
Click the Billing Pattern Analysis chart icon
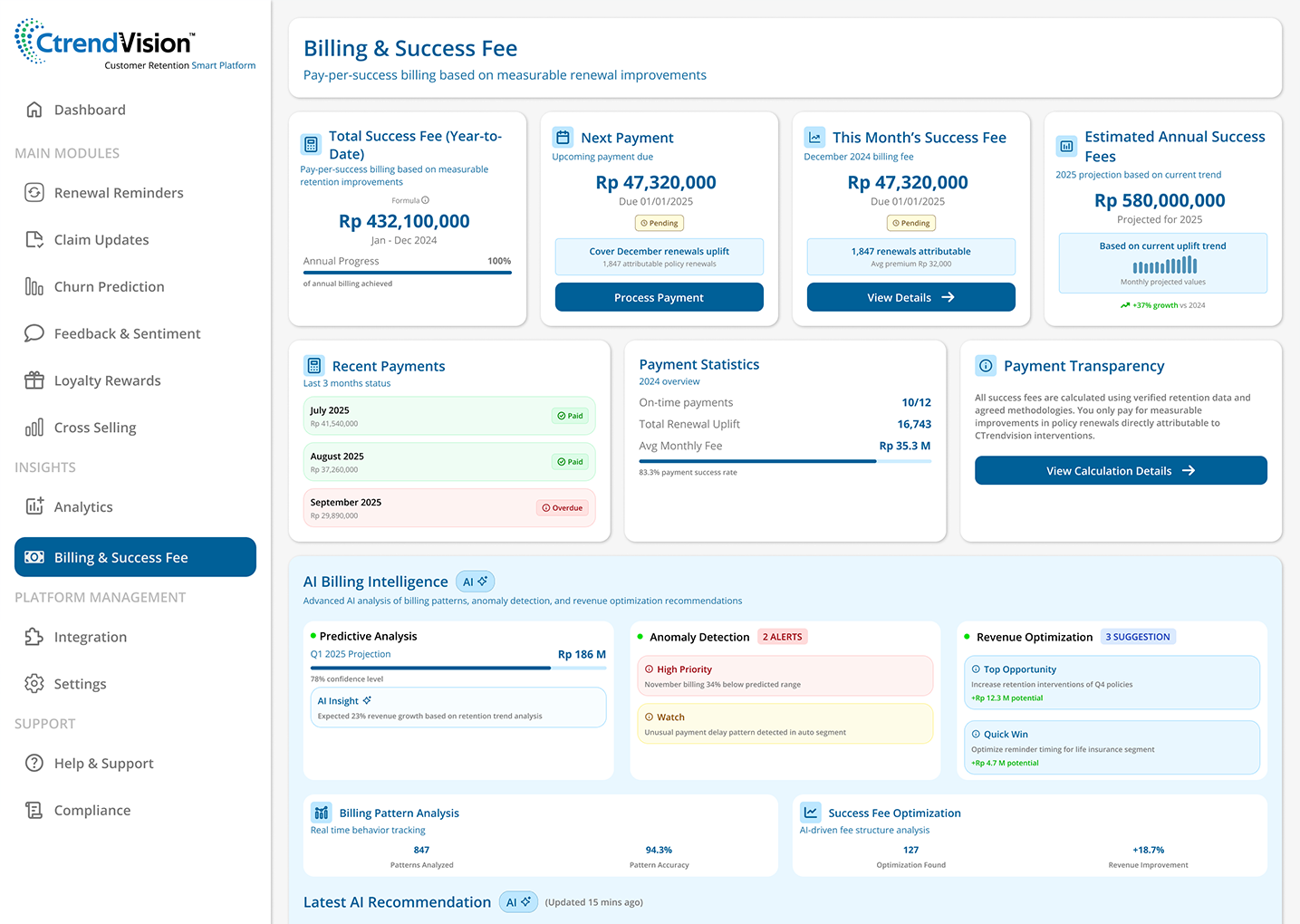tap(322, 813)
